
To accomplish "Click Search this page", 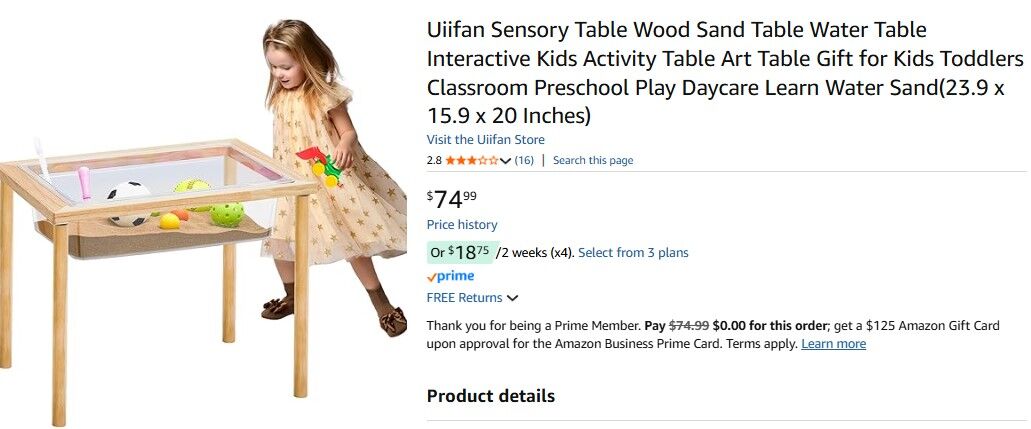I will [x=593, y=160].
